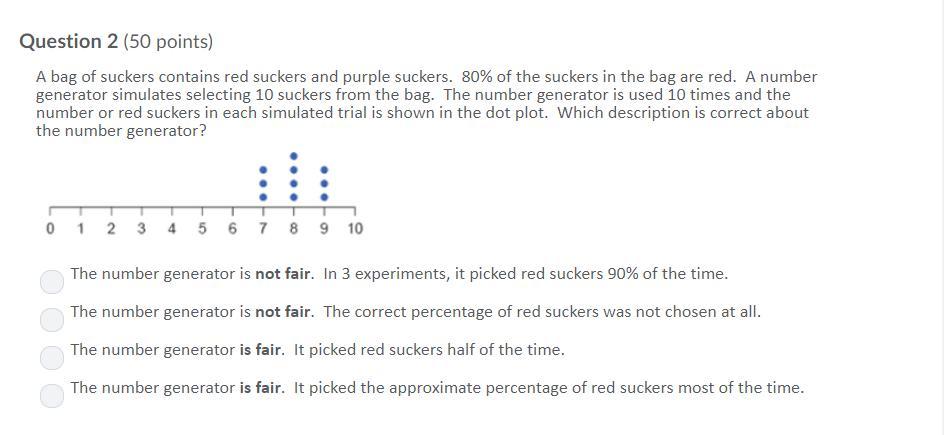The image size is (944, 435).
Task: Click the axis number 5 below the number line
Action: click(202, 229)
